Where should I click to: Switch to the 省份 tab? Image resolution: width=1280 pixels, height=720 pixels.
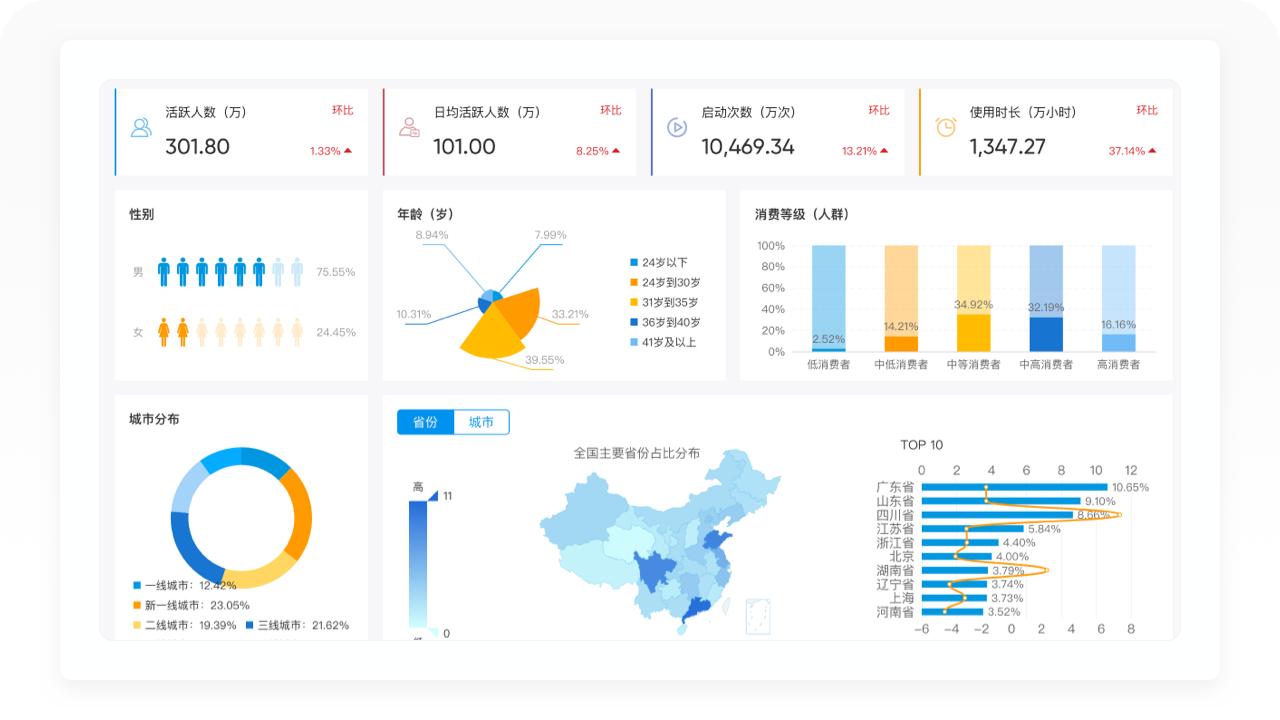coord(425,422)
